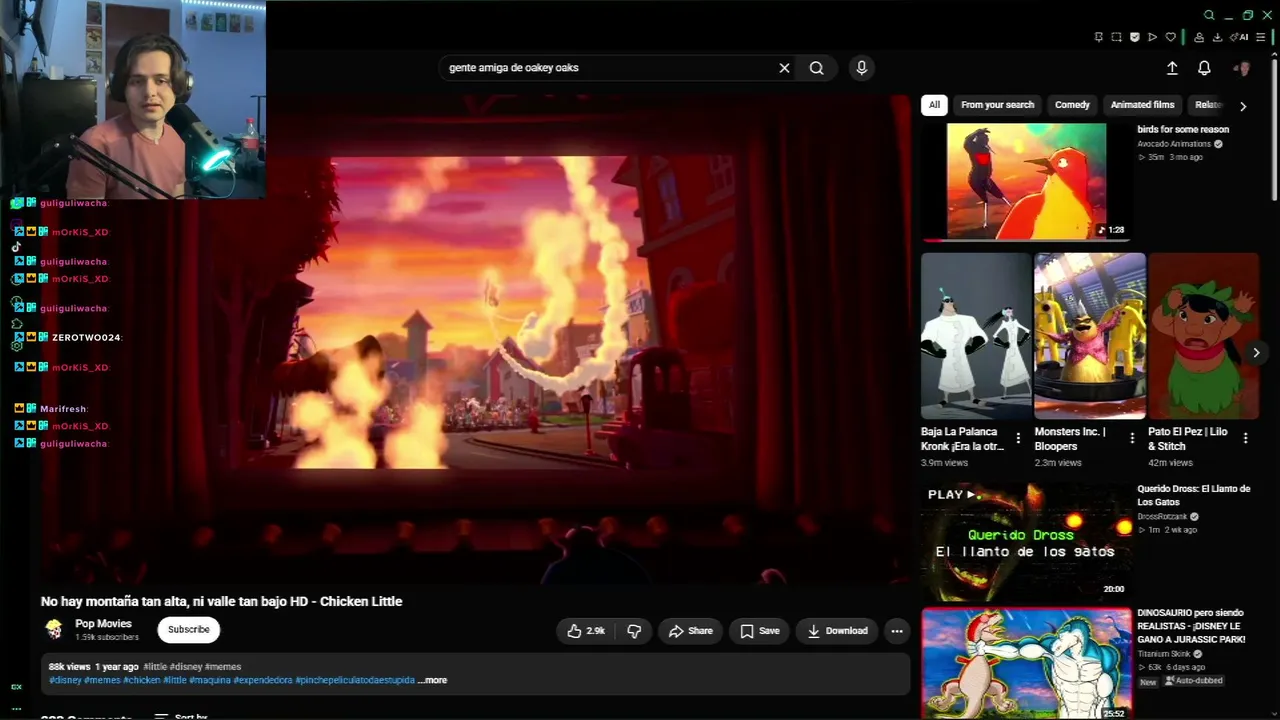This screenshot has width=1280, height=720.
Task: Click the browser tab search magnifier
Action: 1209,15
